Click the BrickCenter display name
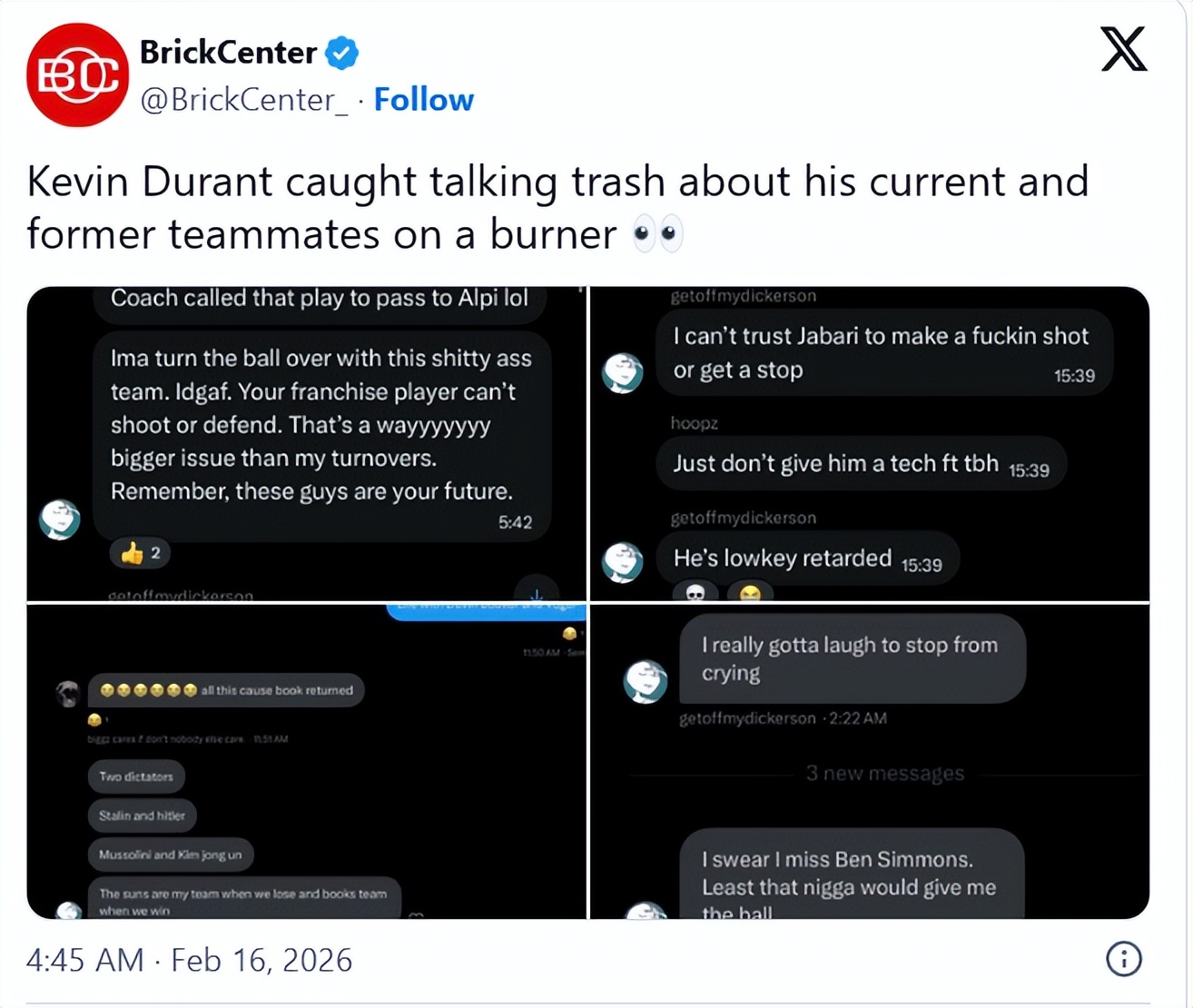The image size is (1193, 1008). click(x=228, y=53)
